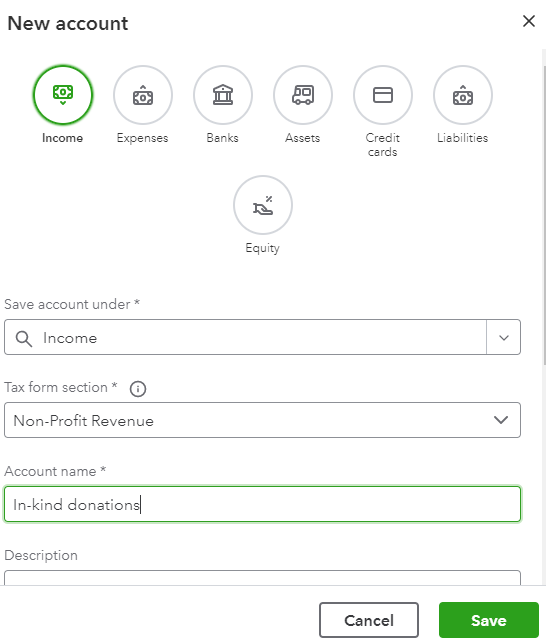Click the Income text in Save account under field
The width and height of the screenshot is (546, 641).
point(70,338)
